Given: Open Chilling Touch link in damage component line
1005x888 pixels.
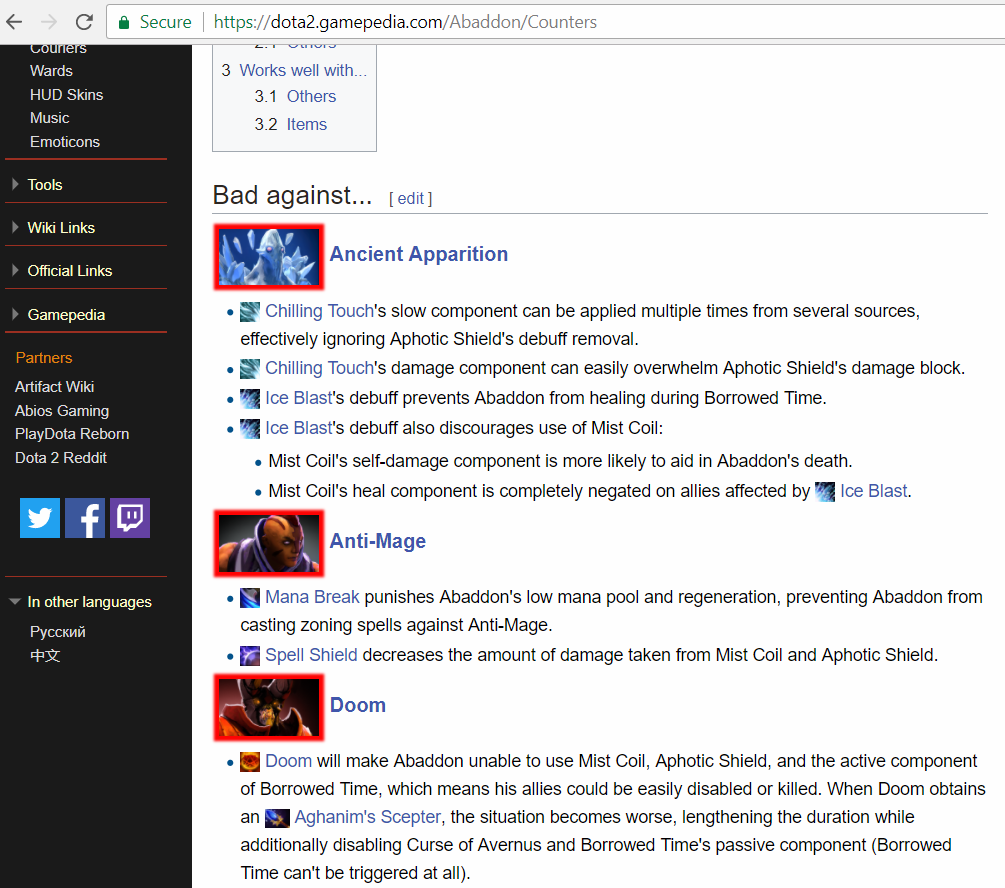Looking at the screenshot, I should [x=319, y=368].
